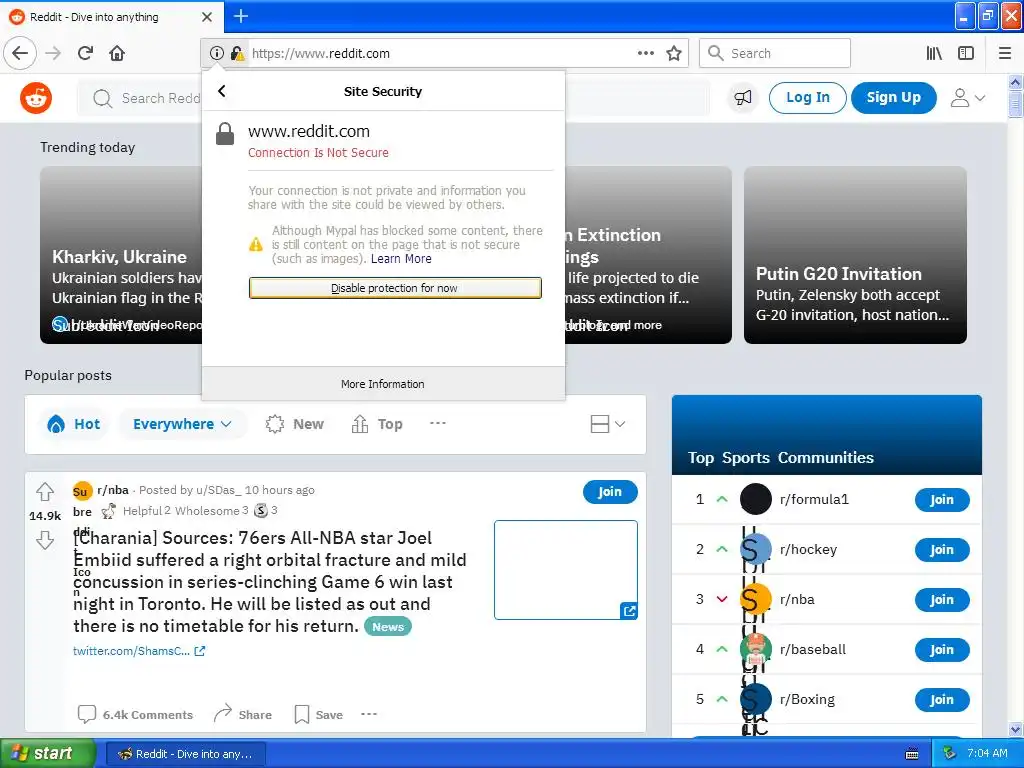
Task: Join r/nba from the post header
Action: click(610, 492)
